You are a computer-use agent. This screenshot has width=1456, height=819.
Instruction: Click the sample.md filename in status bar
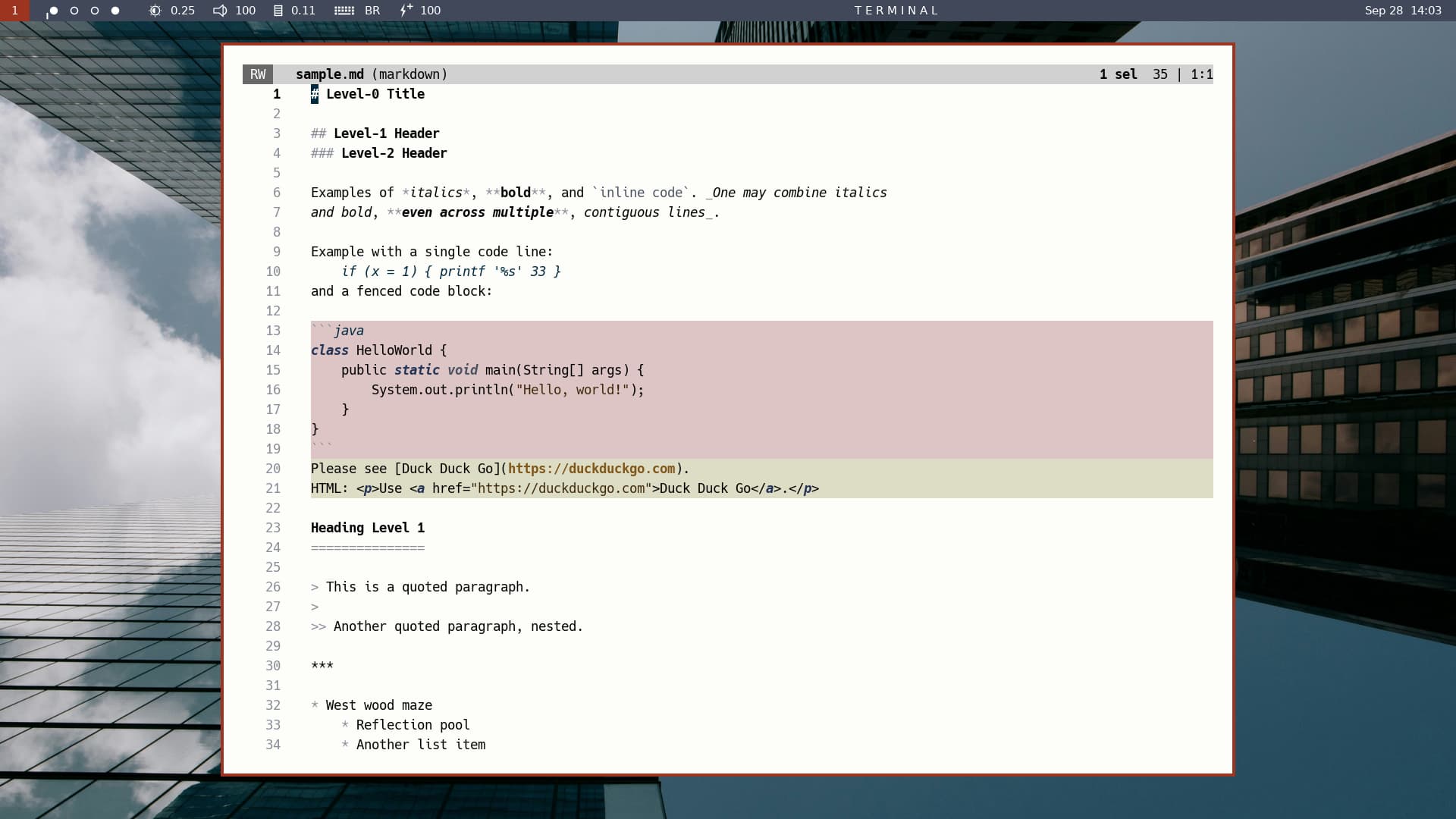coord(329,74)
